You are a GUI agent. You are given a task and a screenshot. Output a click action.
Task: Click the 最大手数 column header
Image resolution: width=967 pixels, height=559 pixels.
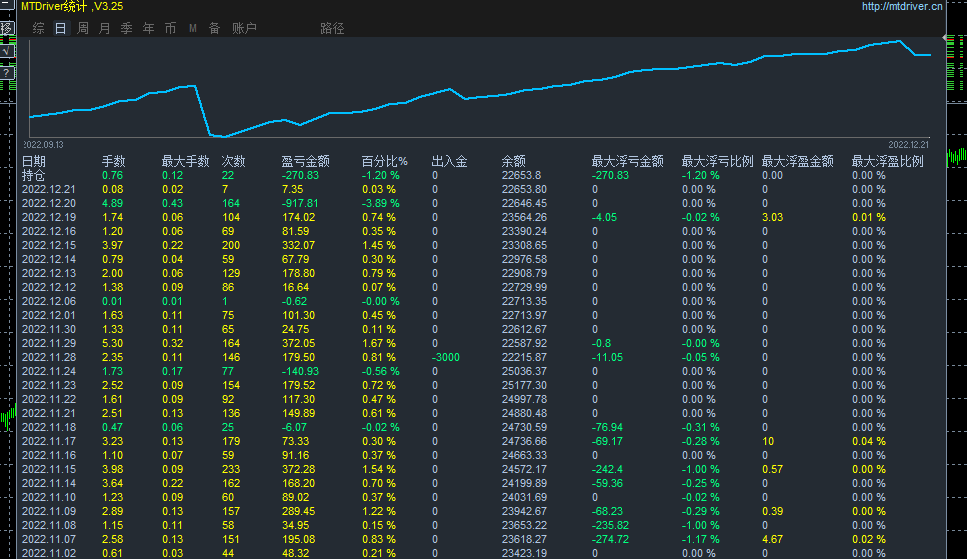(185, 162)
